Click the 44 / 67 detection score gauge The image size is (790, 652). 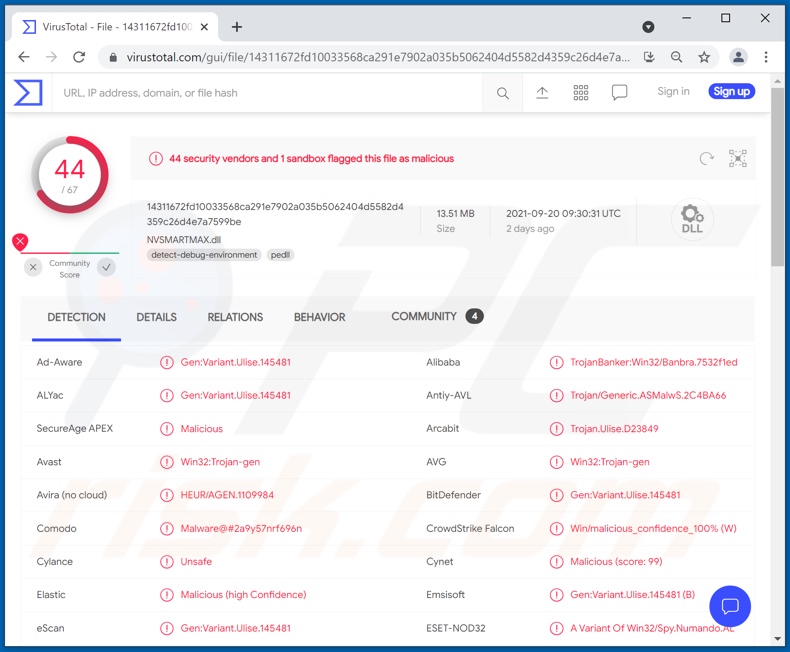point(70,175)
